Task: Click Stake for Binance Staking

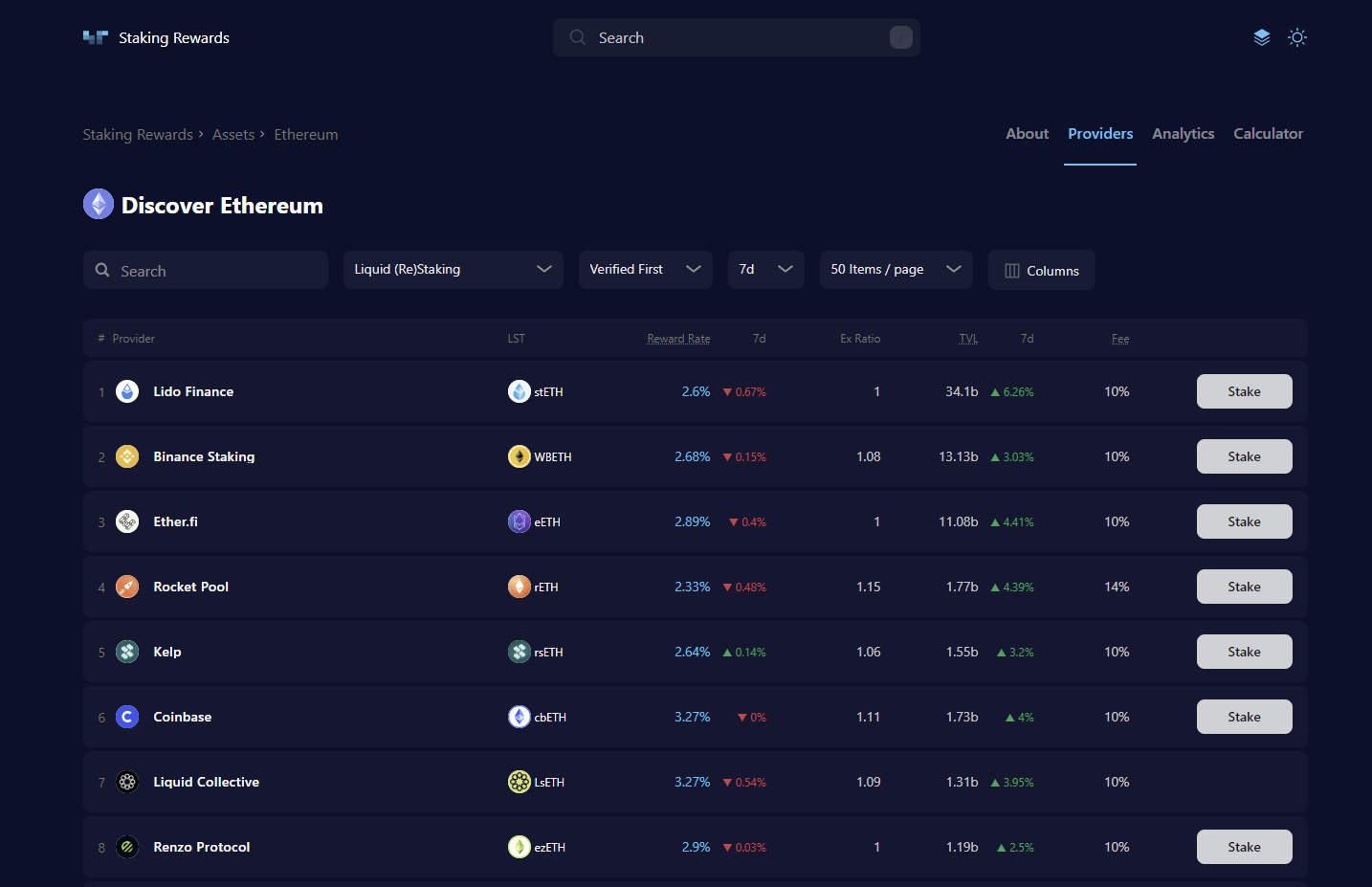Action: tap(1244, 456)
